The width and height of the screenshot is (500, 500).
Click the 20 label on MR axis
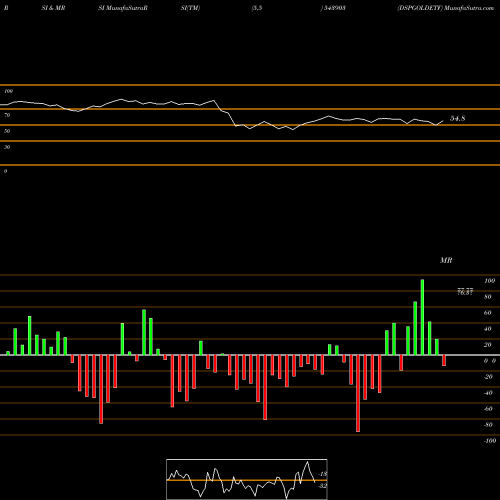487,345
